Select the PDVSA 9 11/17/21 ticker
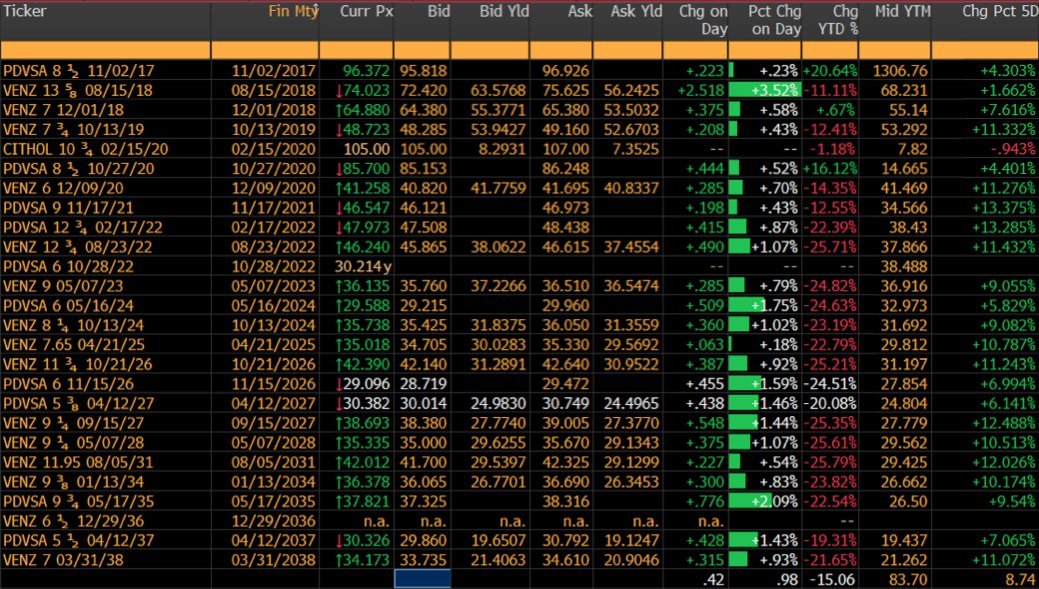Viewport: 1039px width, 589px height. coord(68,208)
